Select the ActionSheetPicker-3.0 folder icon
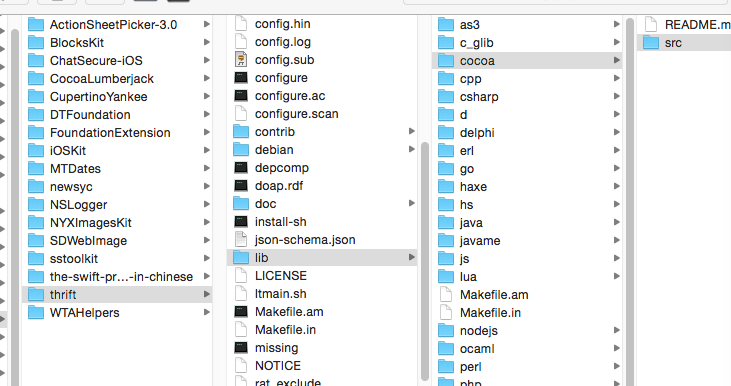731x386 pixels. 36,24
